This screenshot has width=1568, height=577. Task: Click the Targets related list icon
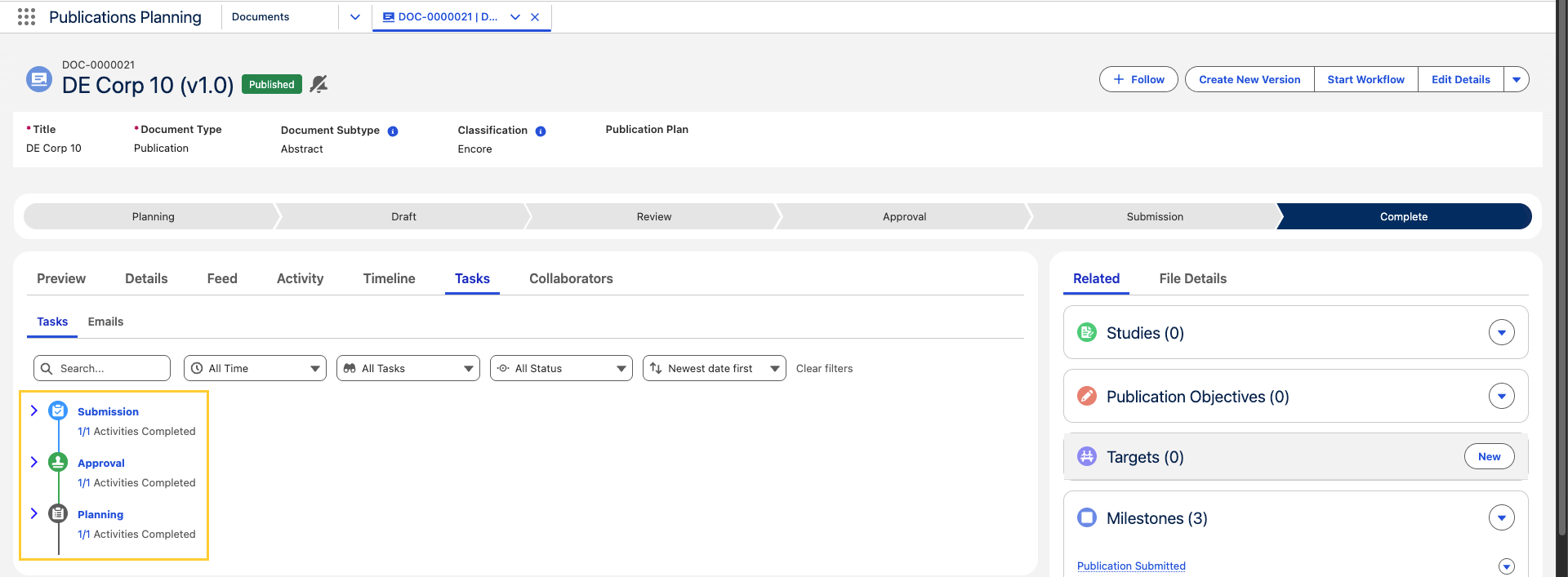[x=1087, y=456]
